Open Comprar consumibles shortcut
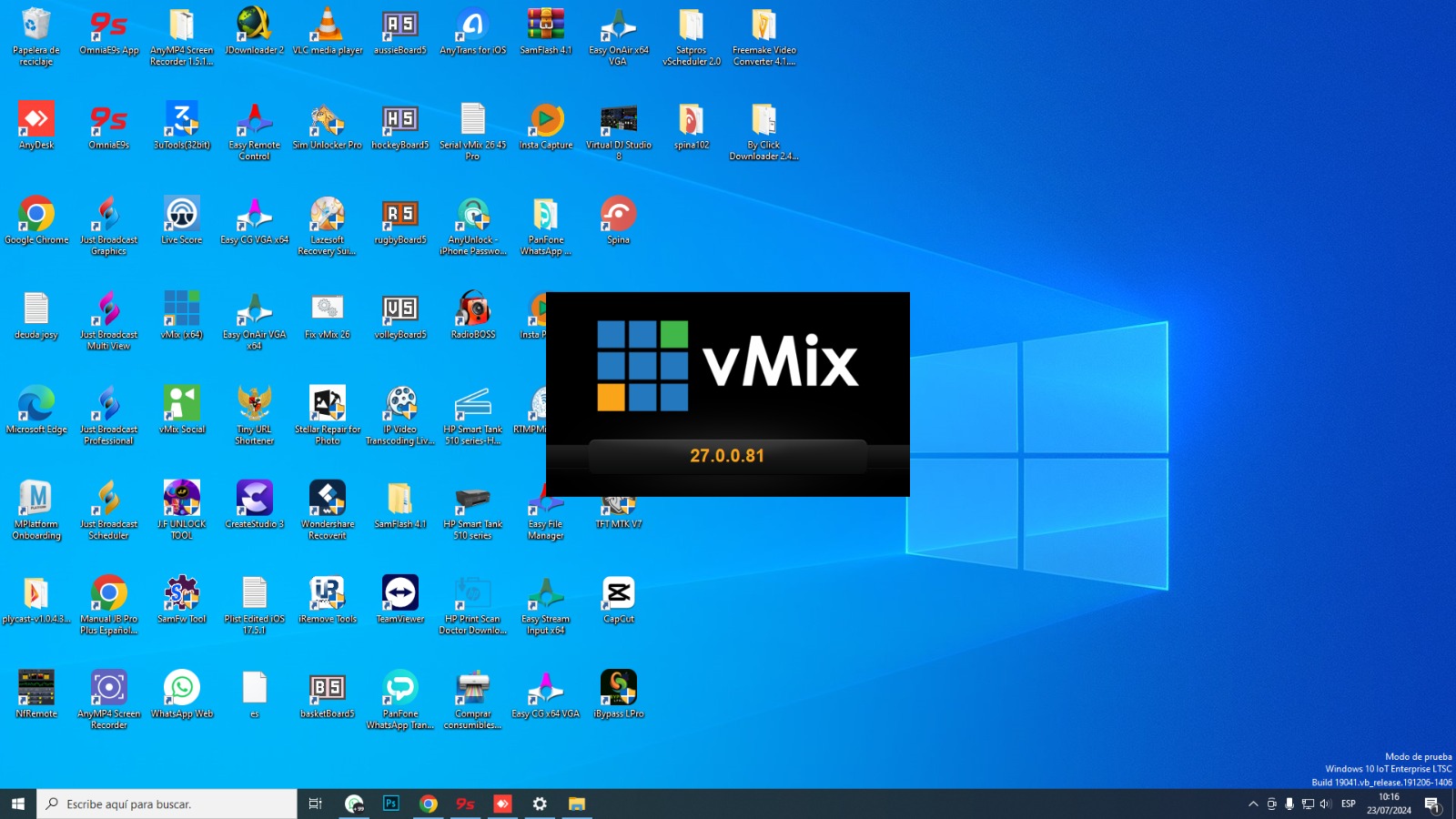The height and width of the screenshot is (819, 1456). pyautogui.click(x=473, y=699)
